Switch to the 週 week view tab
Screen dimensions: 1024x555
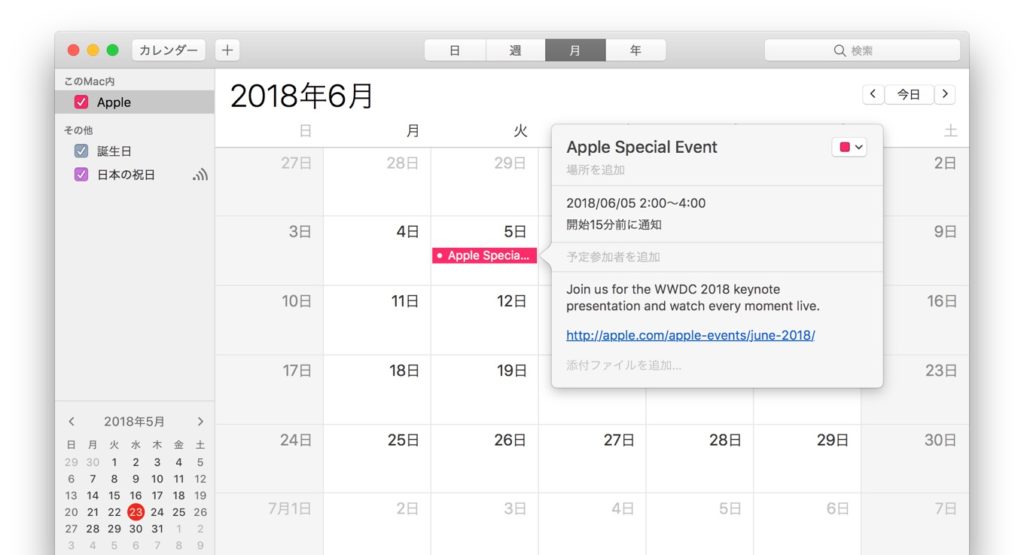tap(515, 50)
